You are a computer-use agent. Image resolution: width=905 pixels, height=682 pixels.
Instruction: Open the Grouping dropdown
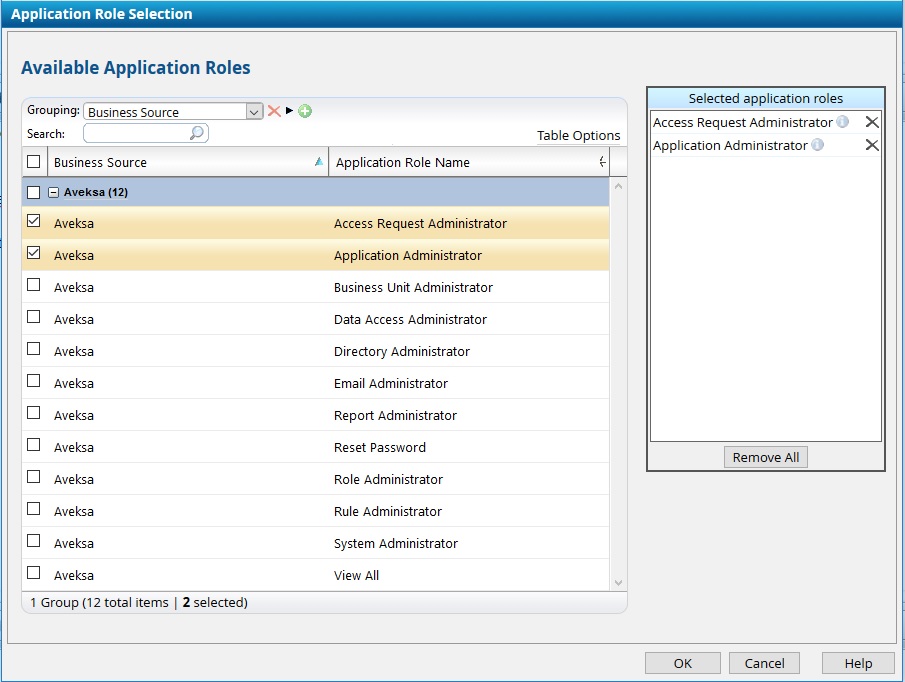tap(254, 112)
